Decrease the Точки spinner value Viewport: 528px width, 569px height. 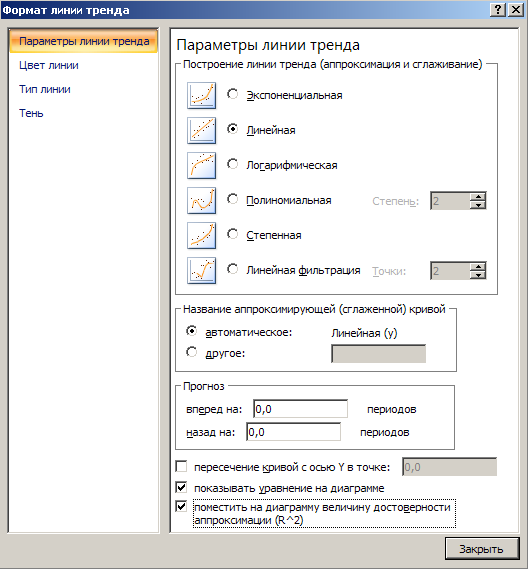[478, 275]
